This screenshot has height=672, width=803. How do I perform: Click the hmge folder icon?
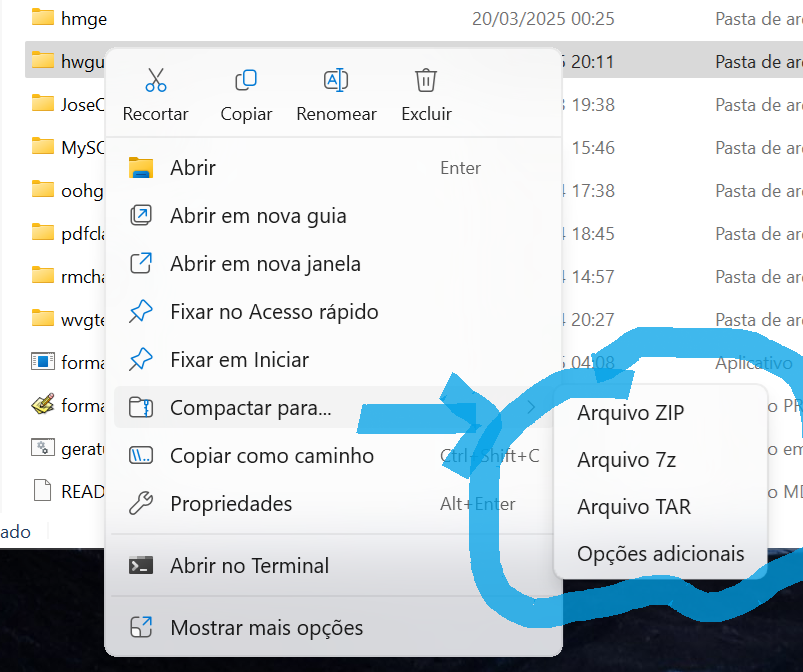pyautogui.click(x=43, y=17)
